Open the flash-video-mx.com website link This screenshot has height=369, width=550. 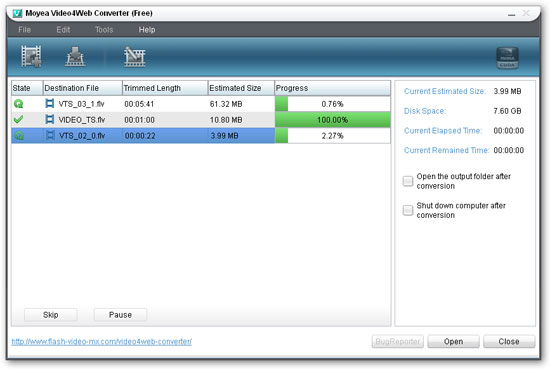(102, 341)
